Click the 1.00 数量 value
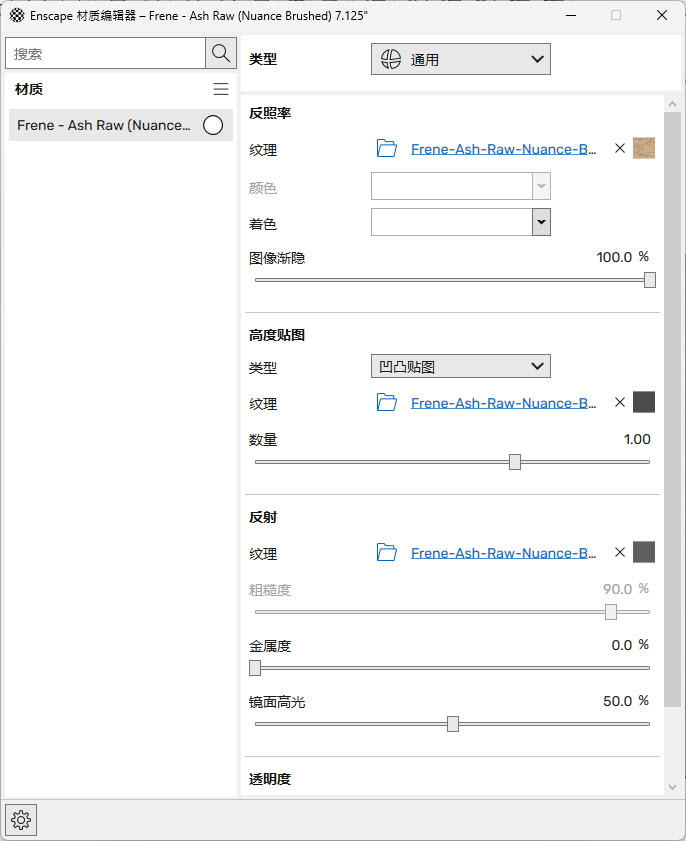Image resolution: width=686 pixels, height=841 pixels. point(637,439)
